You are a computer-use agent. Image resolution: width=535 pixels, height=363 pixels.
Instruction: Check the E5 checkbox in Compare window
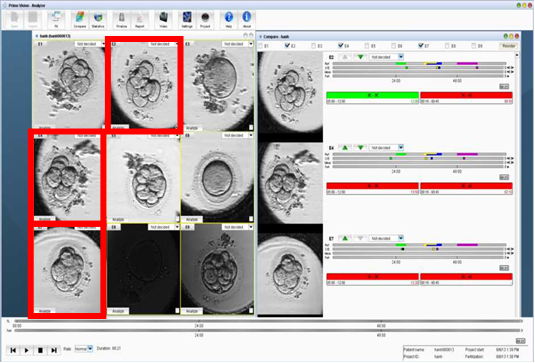coord(367,46)
